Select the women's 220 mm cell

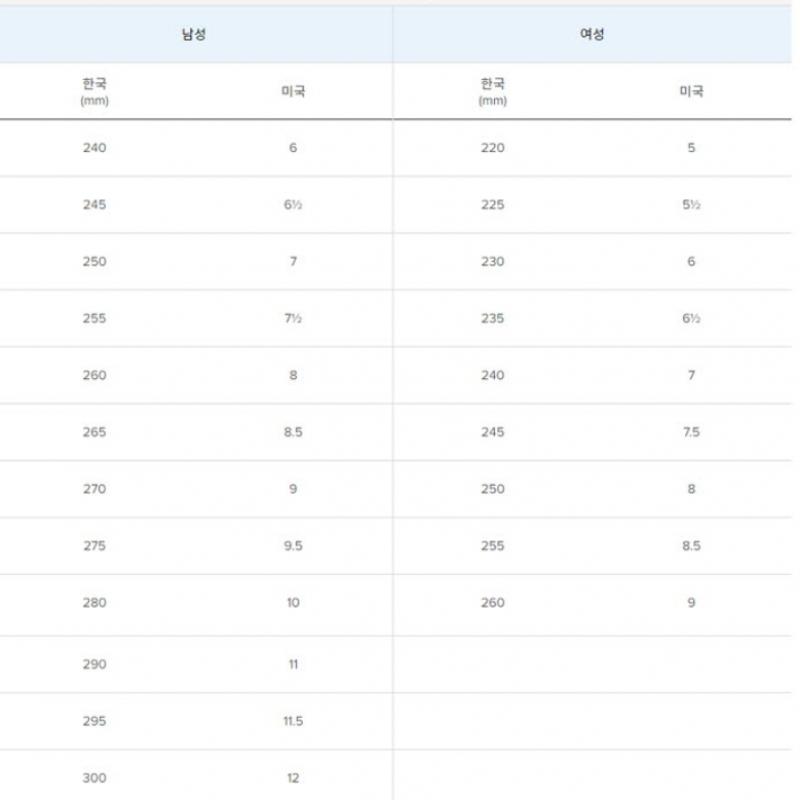(492, 148)
